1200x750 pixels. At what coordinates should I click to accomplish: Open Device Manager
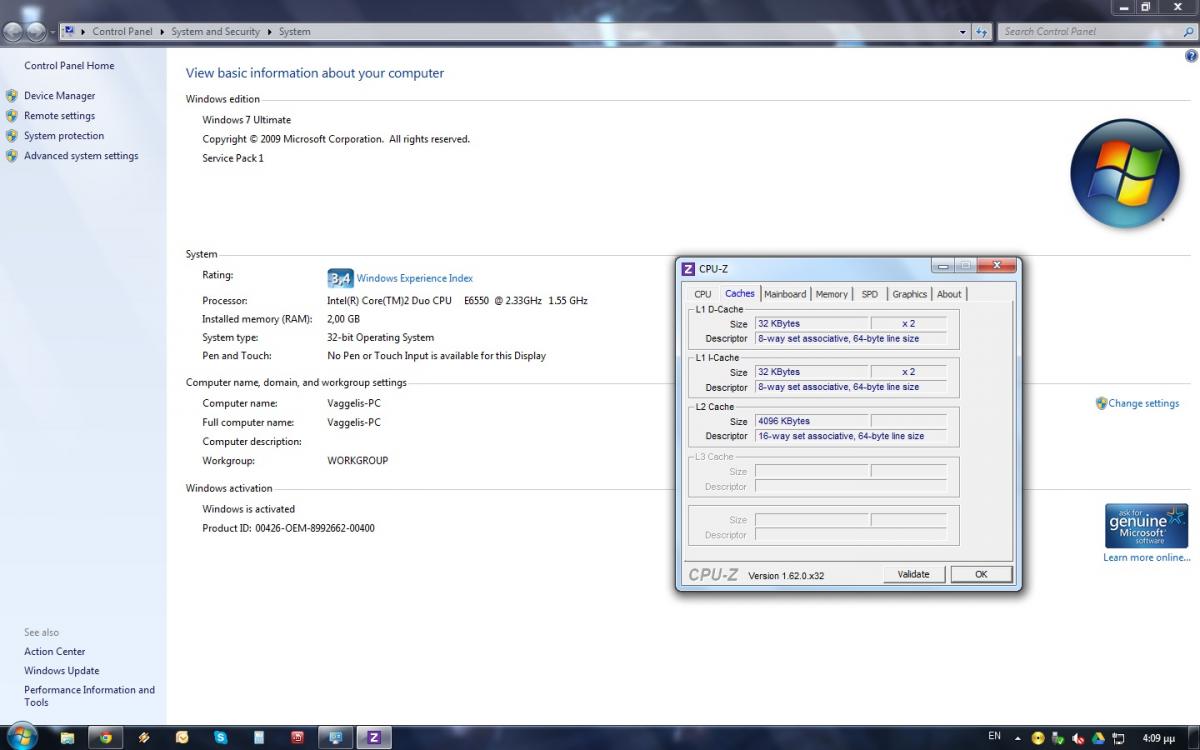60,96
